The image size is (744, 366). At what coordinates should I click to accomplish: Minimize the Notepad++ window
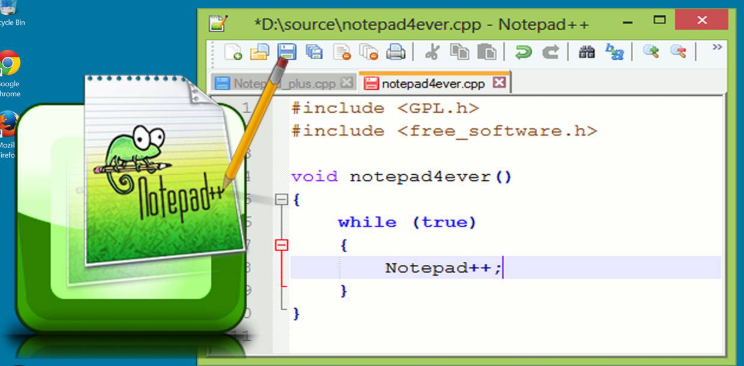point(627,22)
